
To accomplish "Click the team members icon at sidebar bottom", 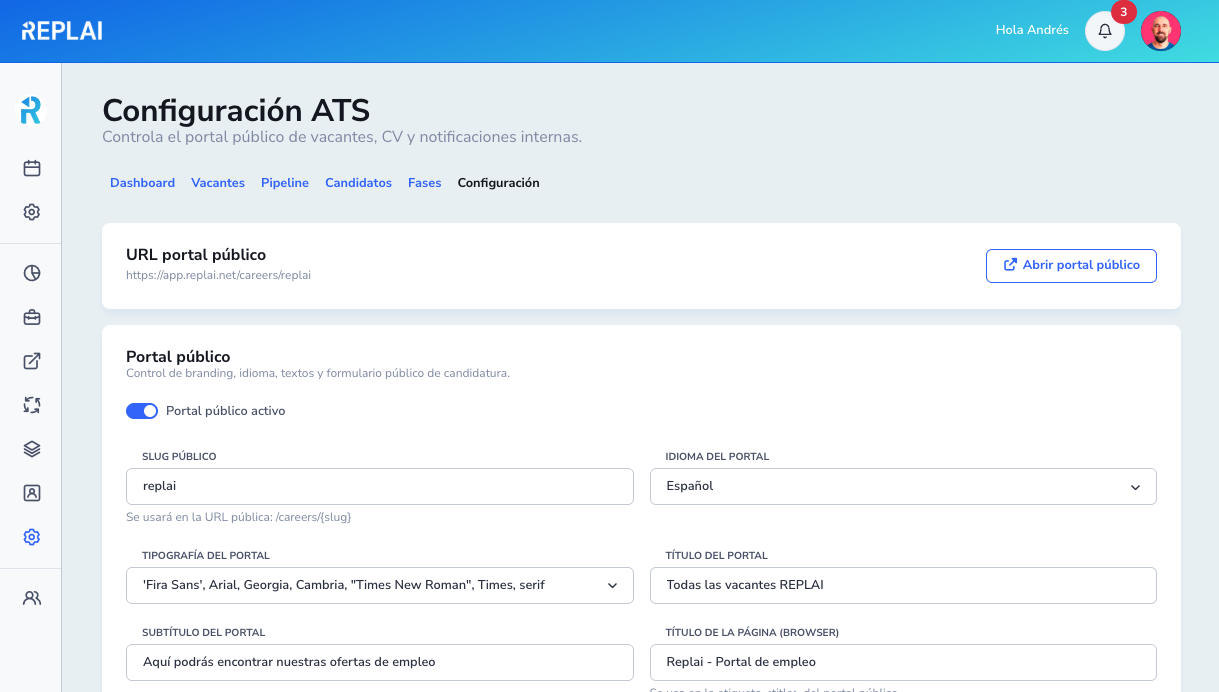I will (x=31, y=596).
